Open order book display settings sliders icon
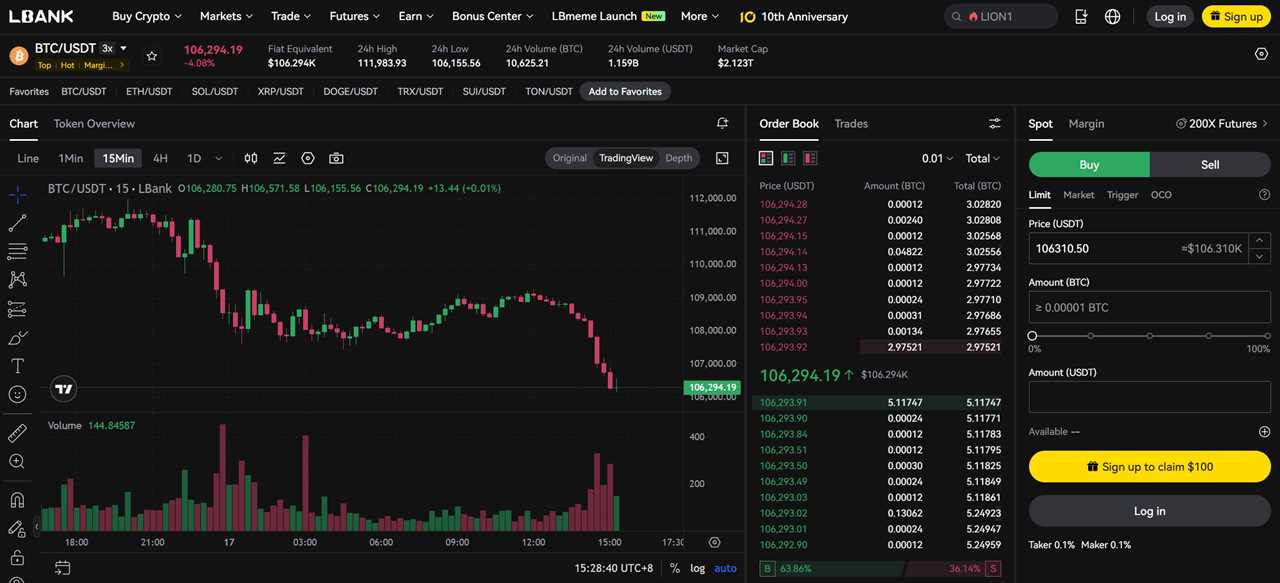This screenshot has height=583, width=1280. tap(994, 123)
